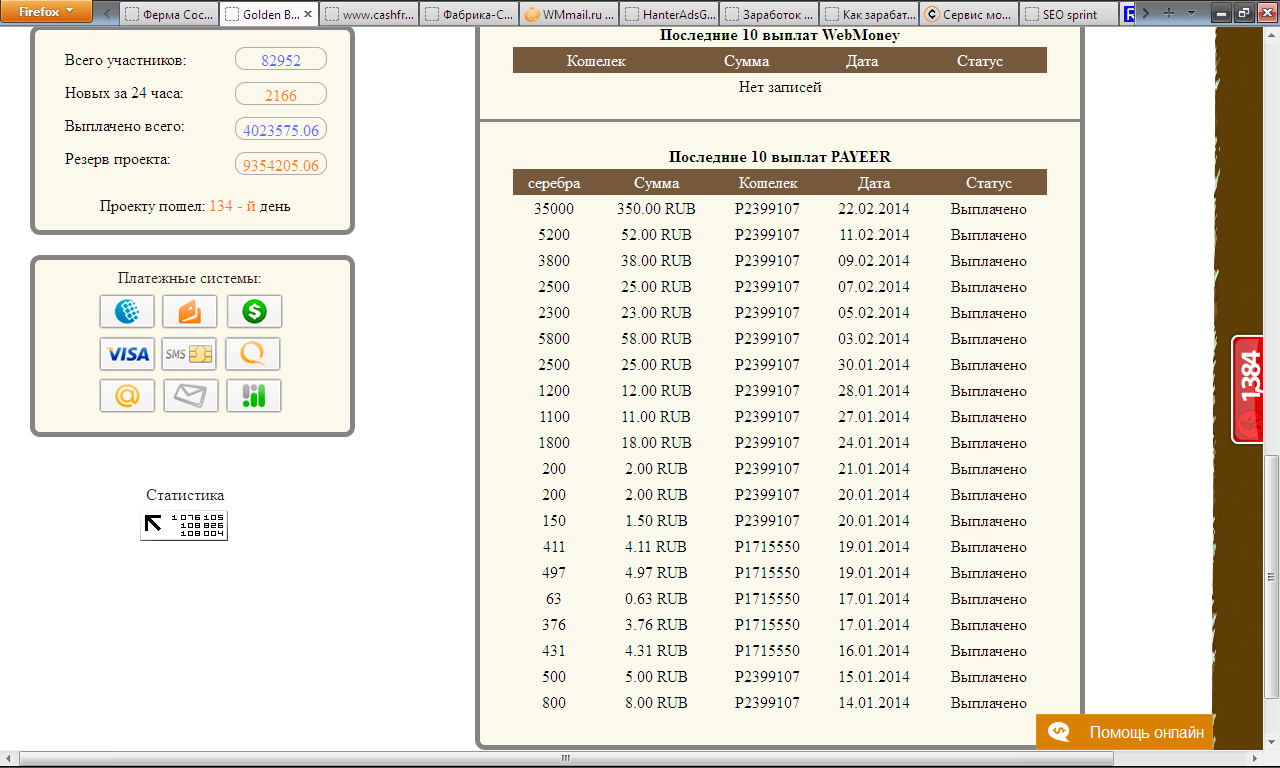Screen dimensions: 1280x768
Task: Click the Выплачено status for 14.01.2014
Action: (x=989, y=703)
